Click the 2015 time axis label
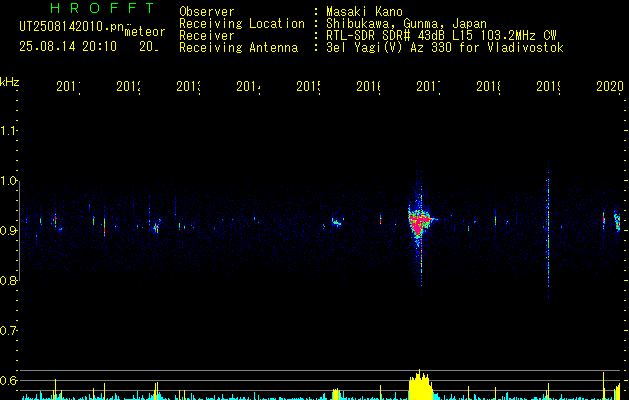Screen dimensions: 629x400 click(308, 86)
